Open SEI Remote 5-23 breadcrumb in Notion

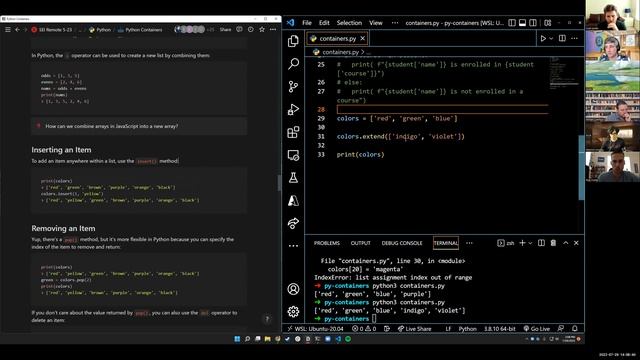click(x=52, y=30)
